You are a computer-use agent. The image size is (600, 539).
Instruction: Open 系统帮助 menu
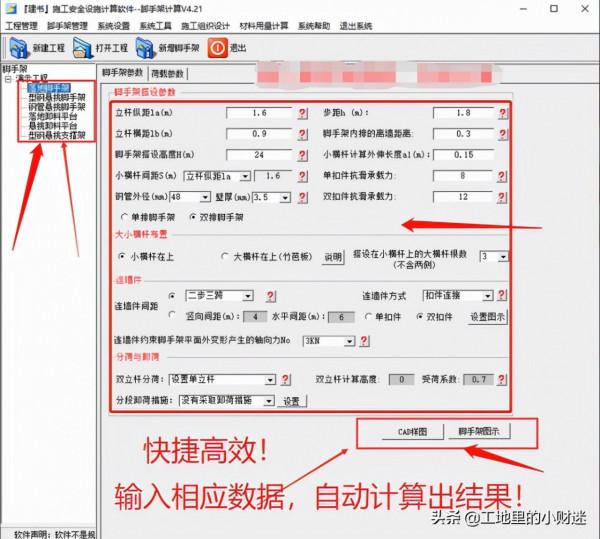(314, 26)
